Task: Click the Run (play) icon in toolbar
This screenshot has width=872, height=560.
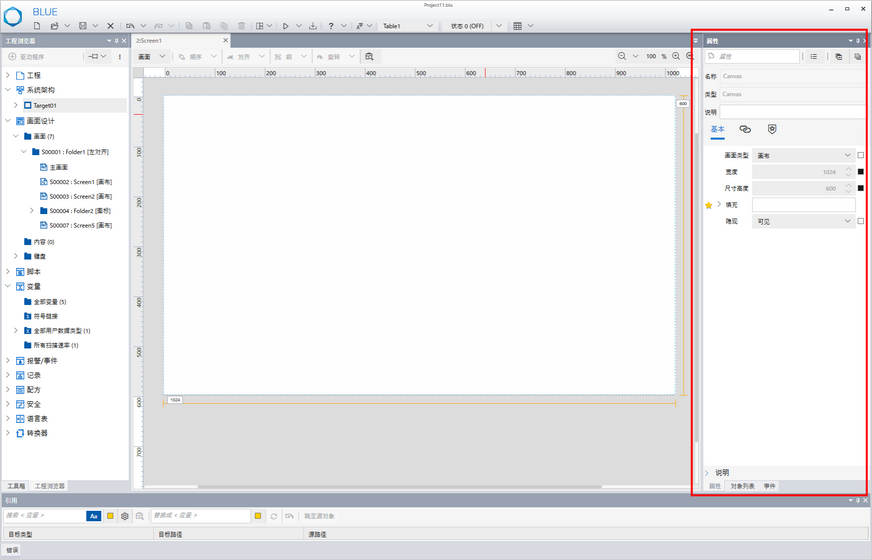Action: 285,26
